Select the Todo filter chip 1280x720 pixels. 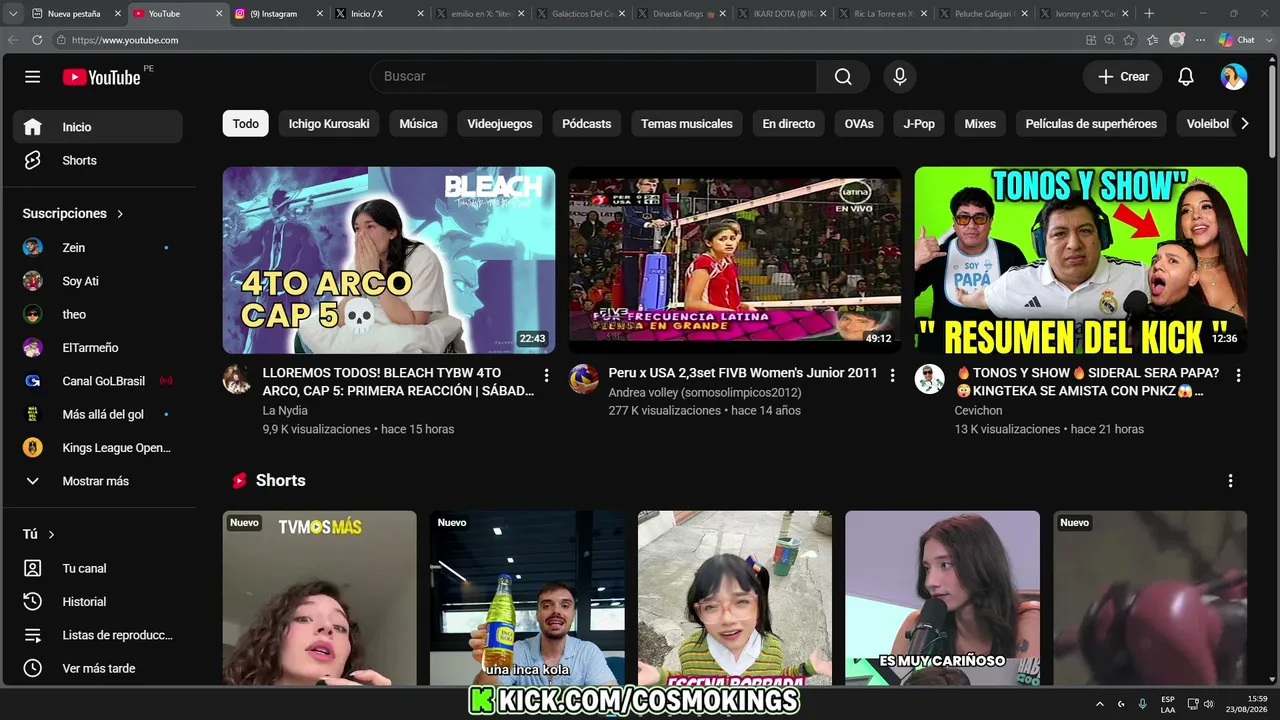coord(246,124)
